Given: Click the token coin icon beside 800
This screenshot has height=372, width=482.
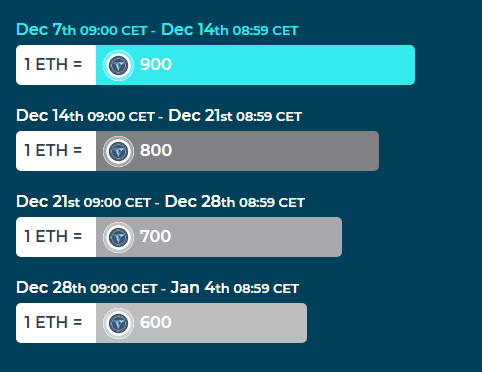Looking at the screenshot, I should tap(118, 151).
